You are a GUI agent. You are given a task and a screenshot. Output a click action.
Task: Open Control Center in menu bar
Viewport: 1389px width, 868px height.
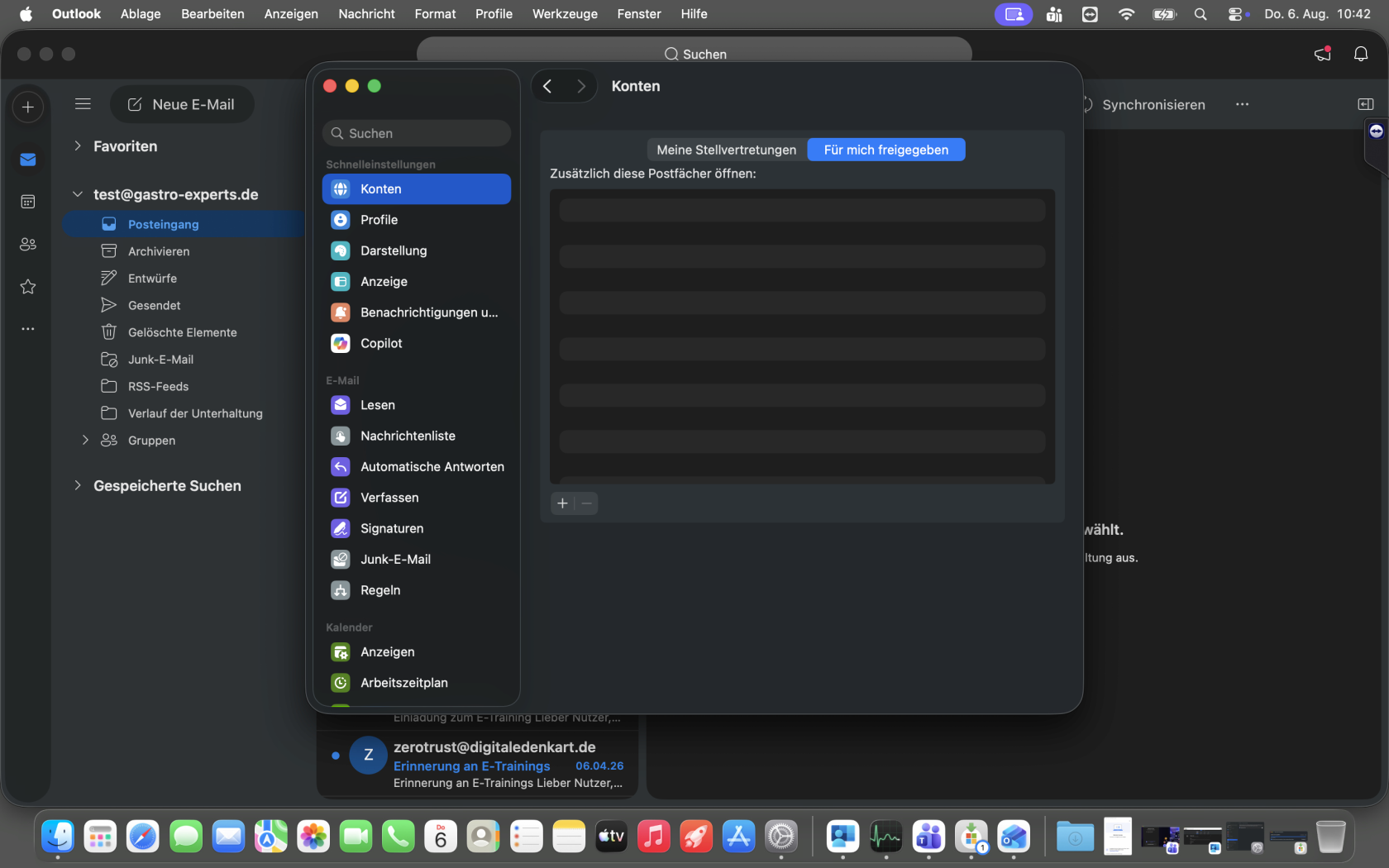pos(1236,14)
